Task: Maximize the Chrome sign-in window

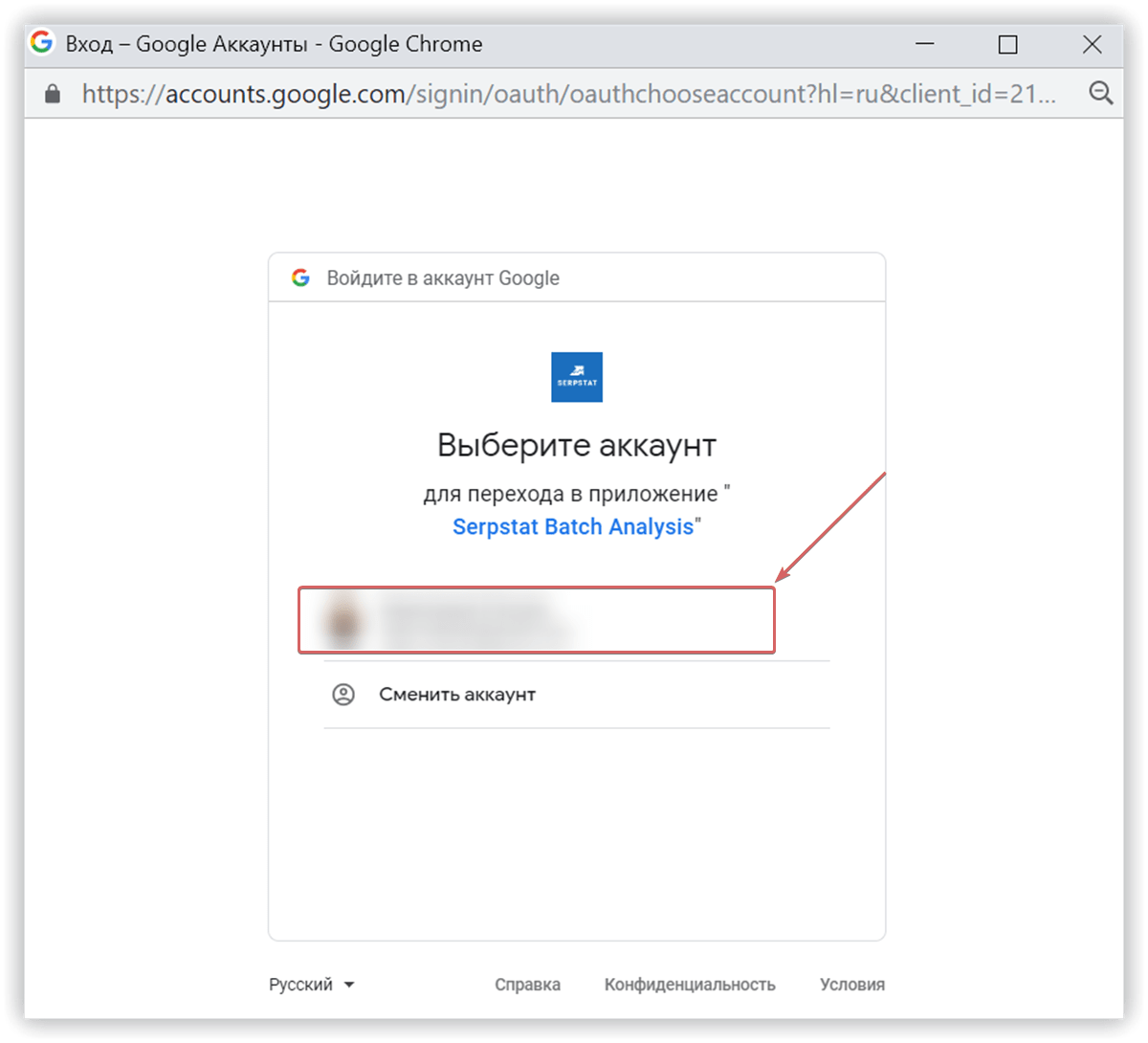Action: pos(1007,44)
